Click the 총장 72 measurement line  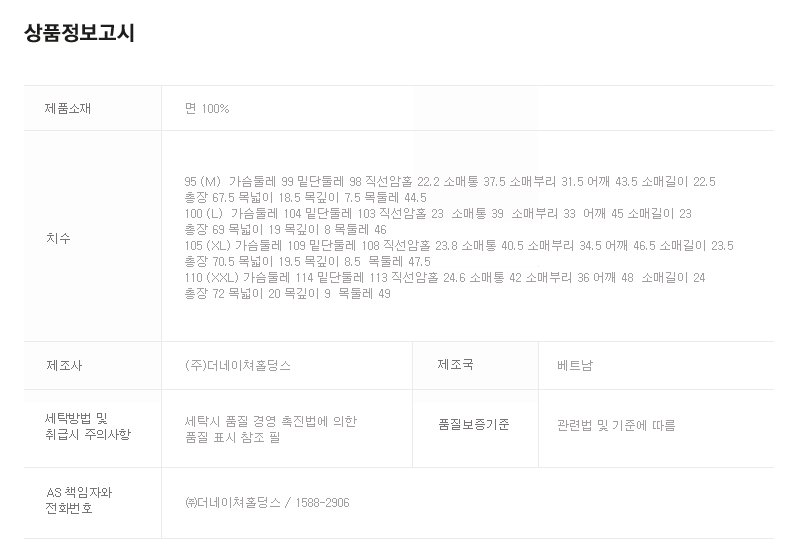tap(288, 294)
